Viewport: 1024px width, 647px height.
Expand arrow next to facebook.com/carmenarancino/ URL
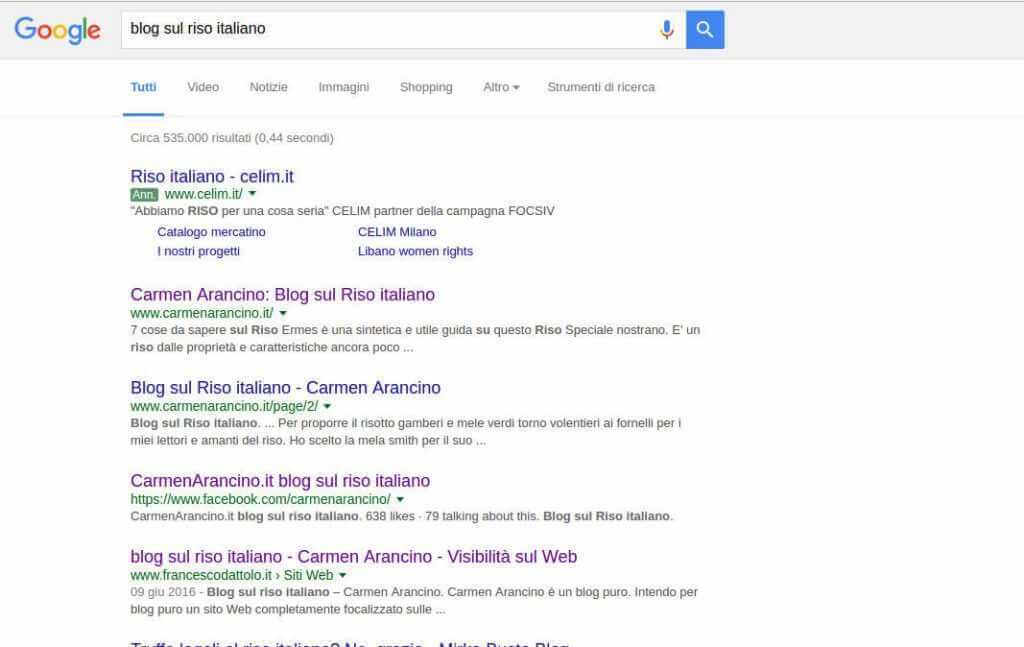400,499
